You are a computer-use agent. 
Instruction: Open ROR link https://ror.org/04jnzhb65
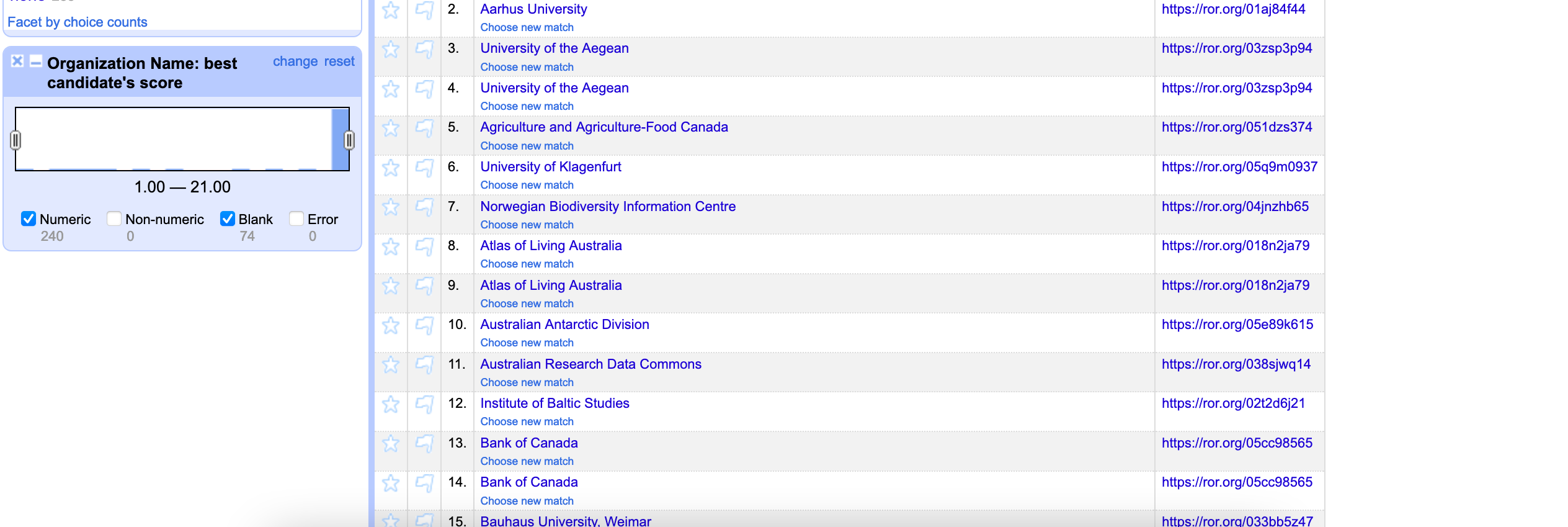(1236, 207)
